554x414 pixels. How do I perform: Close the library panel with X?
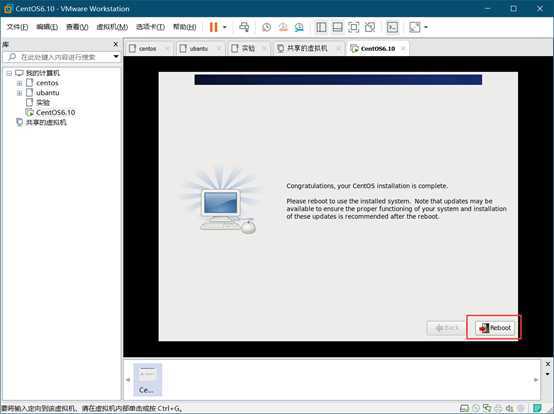point(116,44)
